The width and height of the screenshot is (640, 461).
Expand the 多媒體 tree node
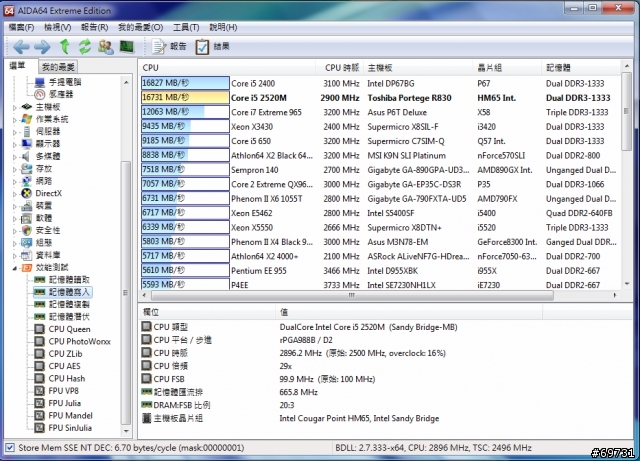click(15, 156)
